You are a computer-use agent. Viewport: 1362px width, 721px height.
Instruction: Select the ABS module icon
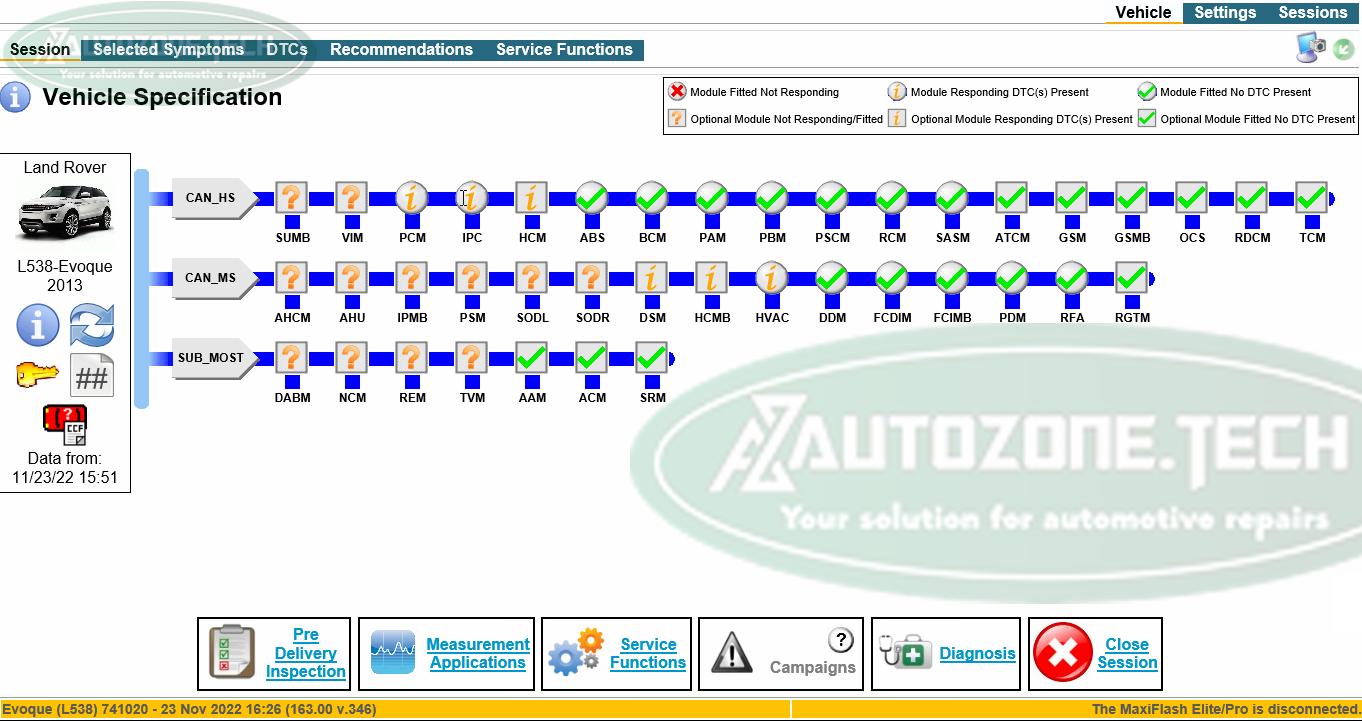click(592, 199)
